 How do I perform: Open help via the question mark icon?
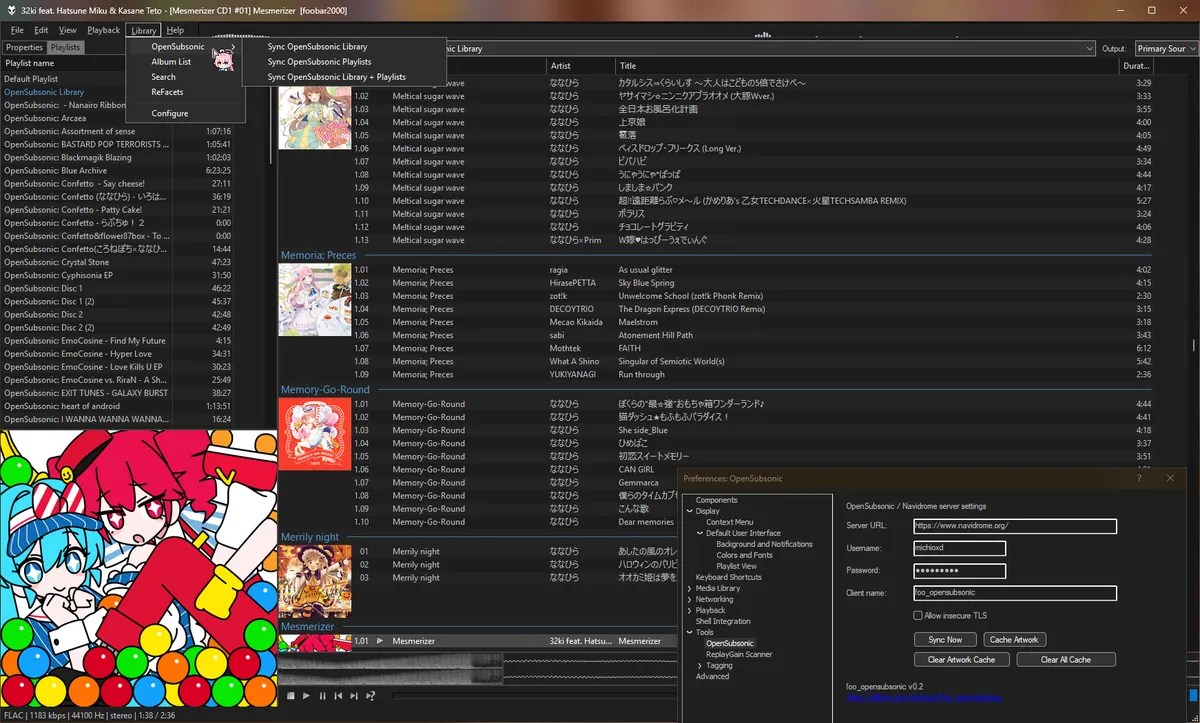[x=1139, y=478]
